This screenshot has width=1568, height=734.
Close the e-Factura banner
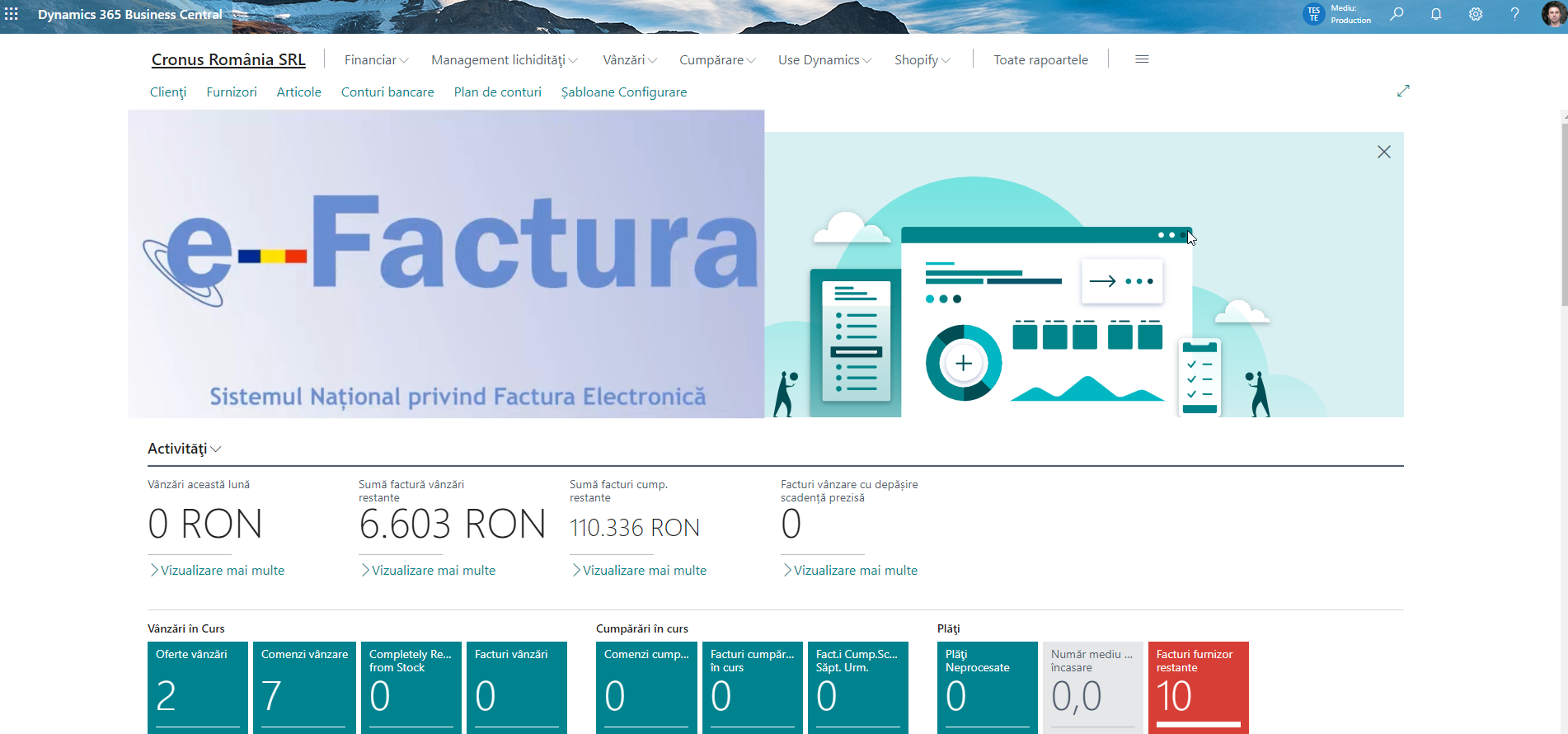pyautogui.click(x=1384, y=152)
